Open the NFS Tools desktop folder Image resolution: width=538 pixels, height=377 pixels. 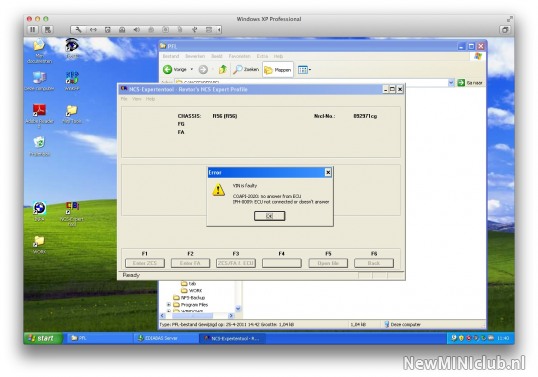tap(72, 114)
